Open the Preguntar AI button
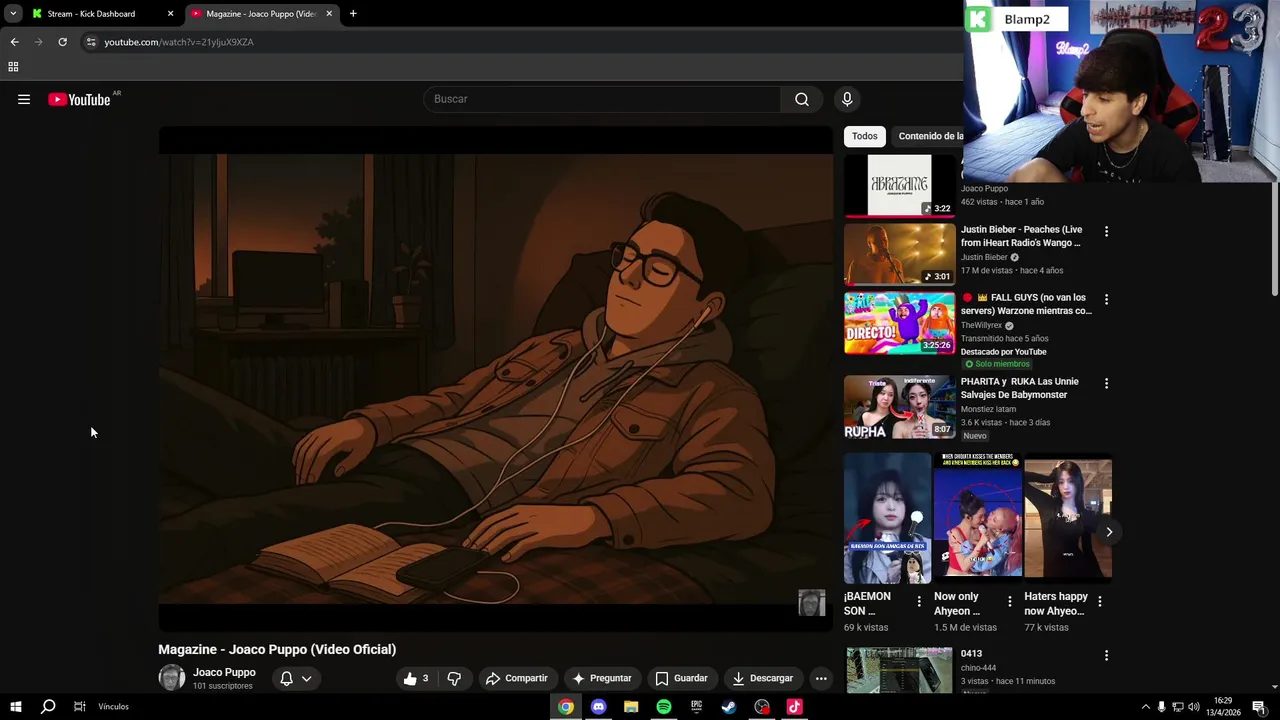 (601, 678)
